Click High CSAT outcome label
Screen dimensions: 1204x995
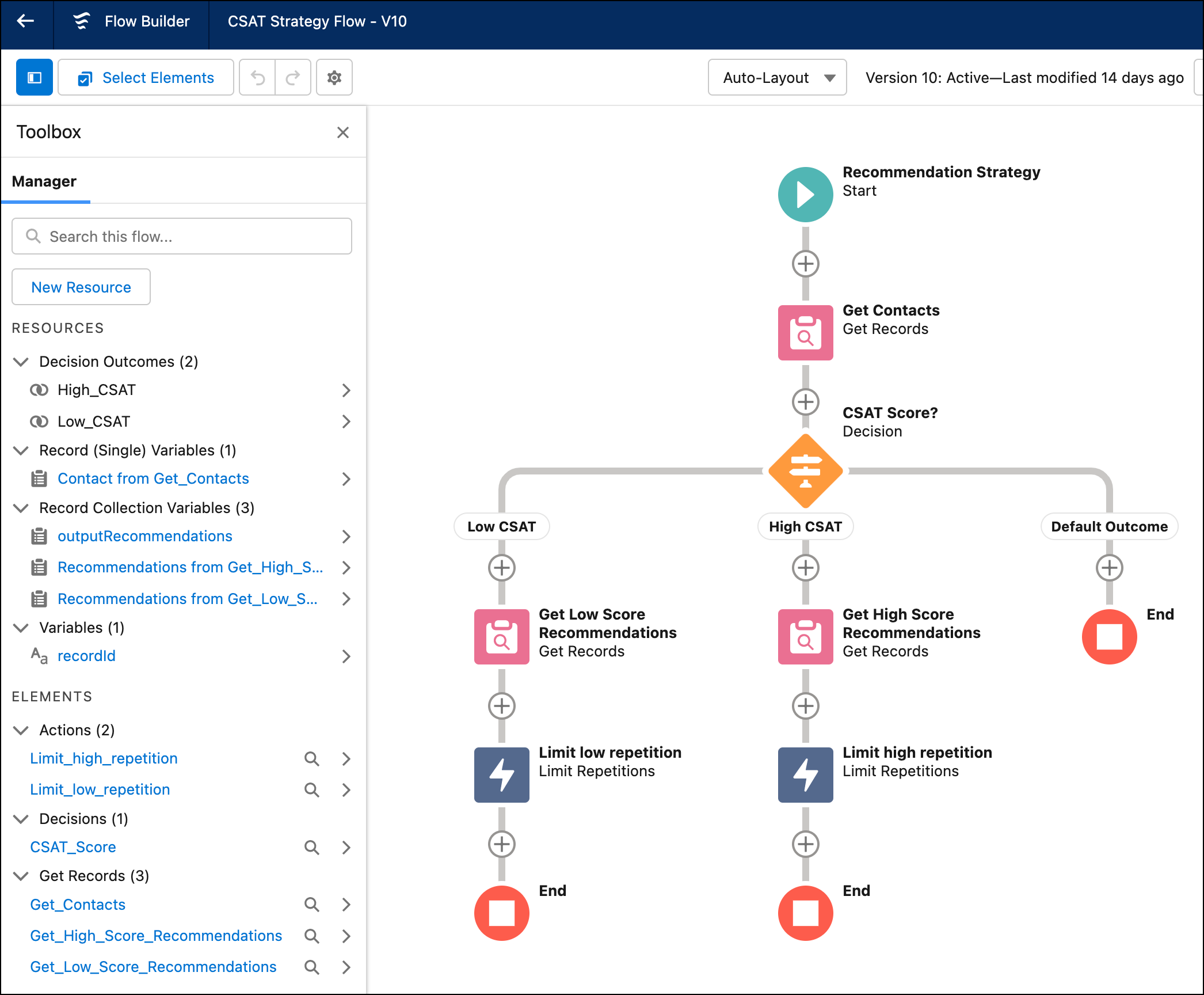coord(806,526)
